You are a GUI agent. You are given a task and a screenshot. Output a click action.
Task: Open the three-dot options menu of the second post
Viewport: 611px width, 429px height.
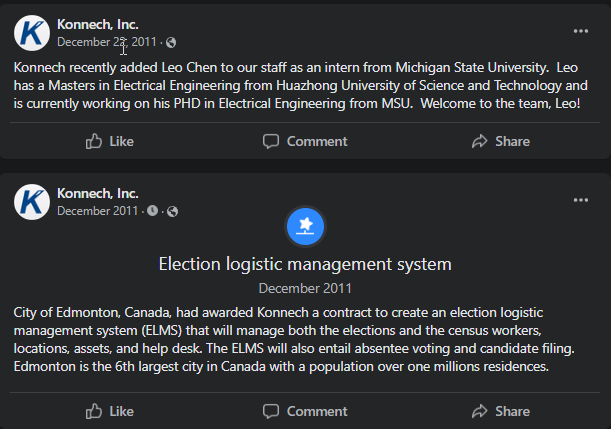point(581,200)
